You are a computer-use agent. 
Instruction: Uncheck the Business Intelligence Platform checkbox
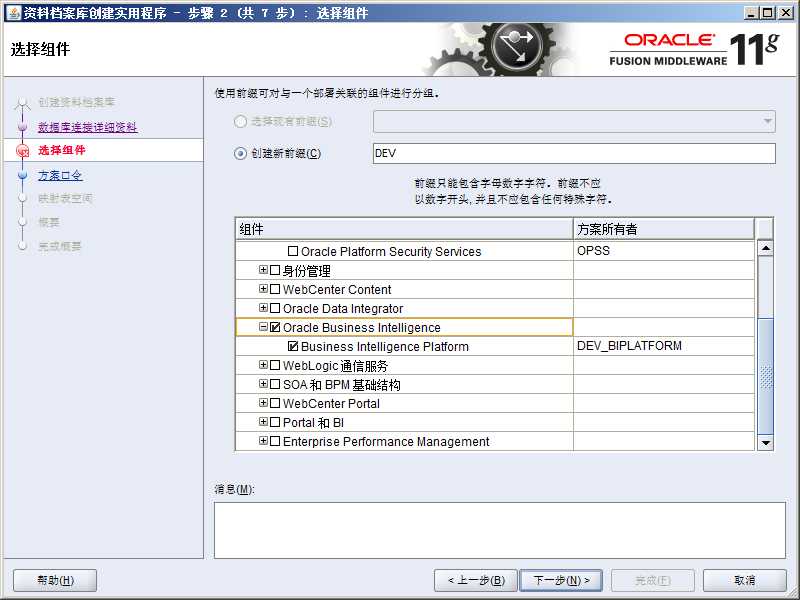tap(293, 346)
